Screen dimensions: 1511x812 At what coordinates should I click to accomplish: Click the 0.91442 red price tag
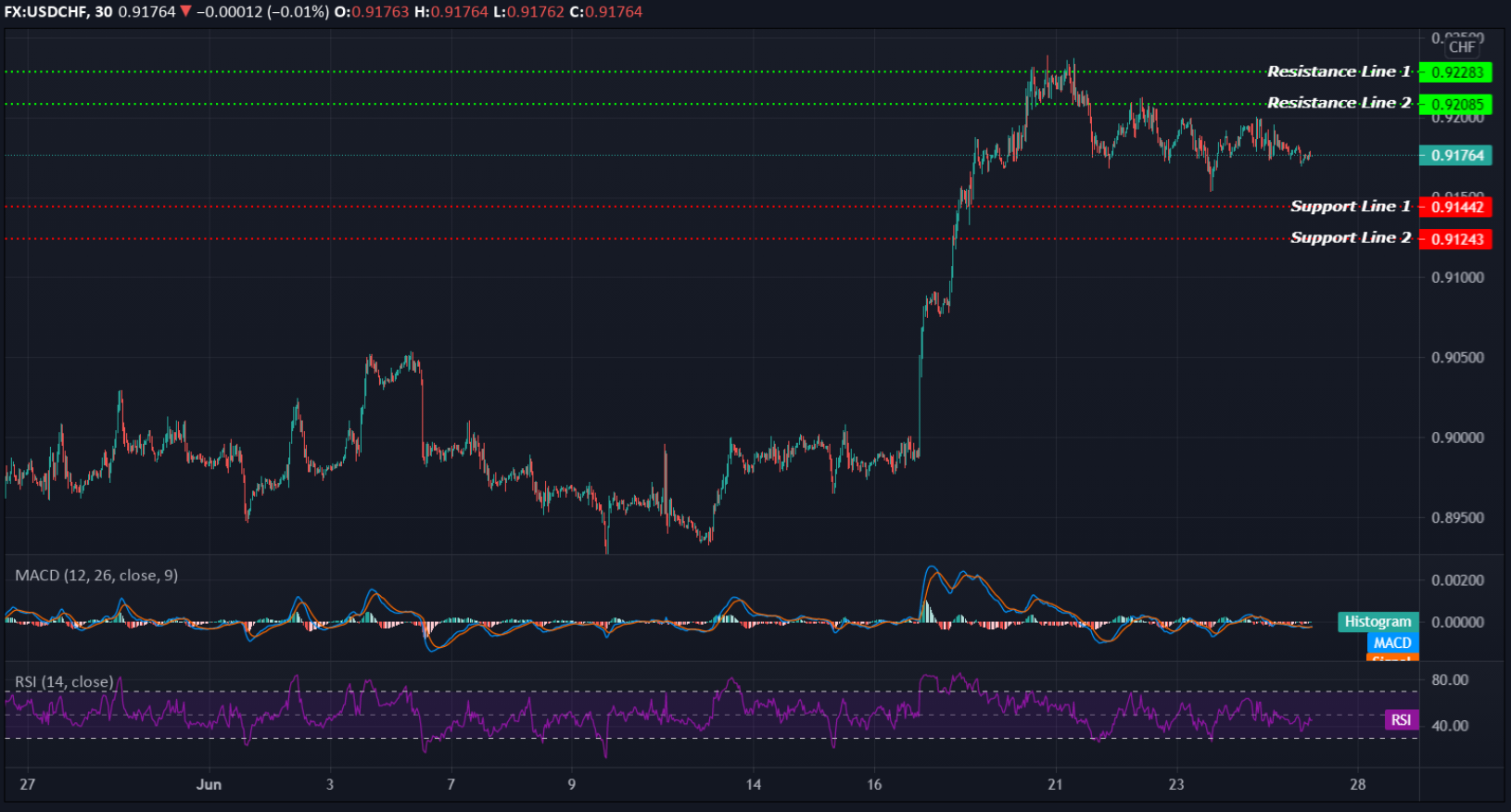1455,207
